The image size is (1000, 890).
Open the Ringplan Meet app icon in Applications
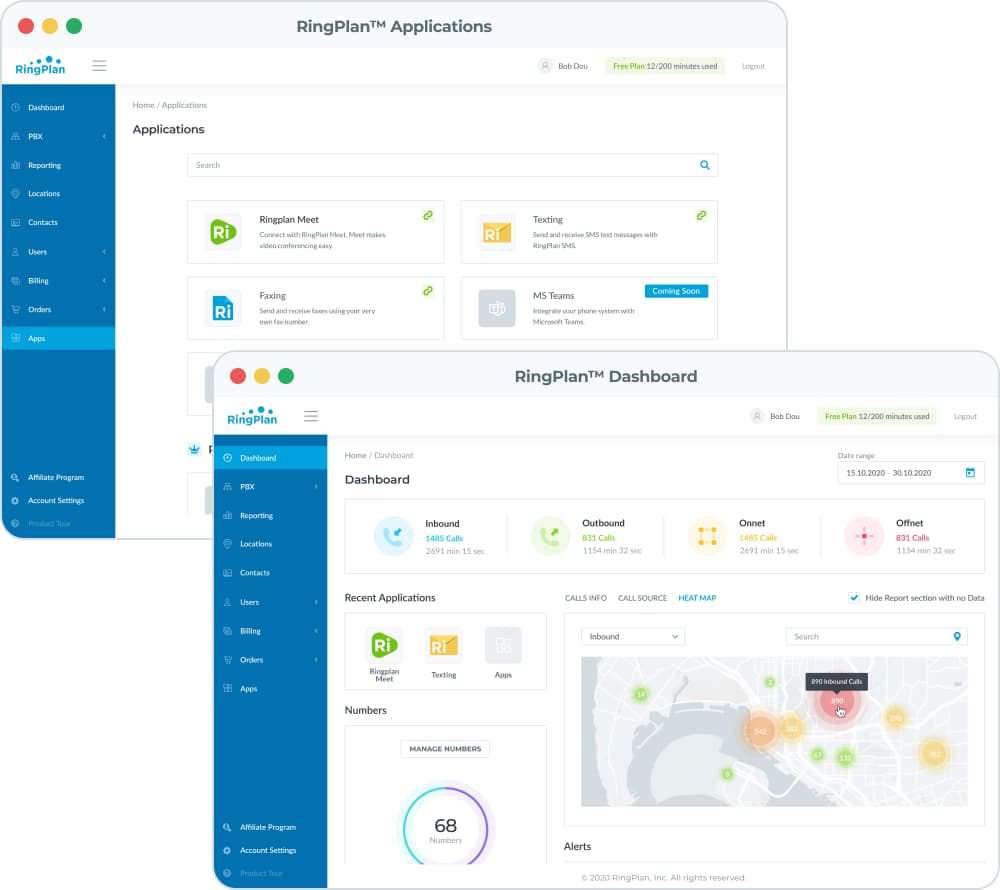[223, 232]
